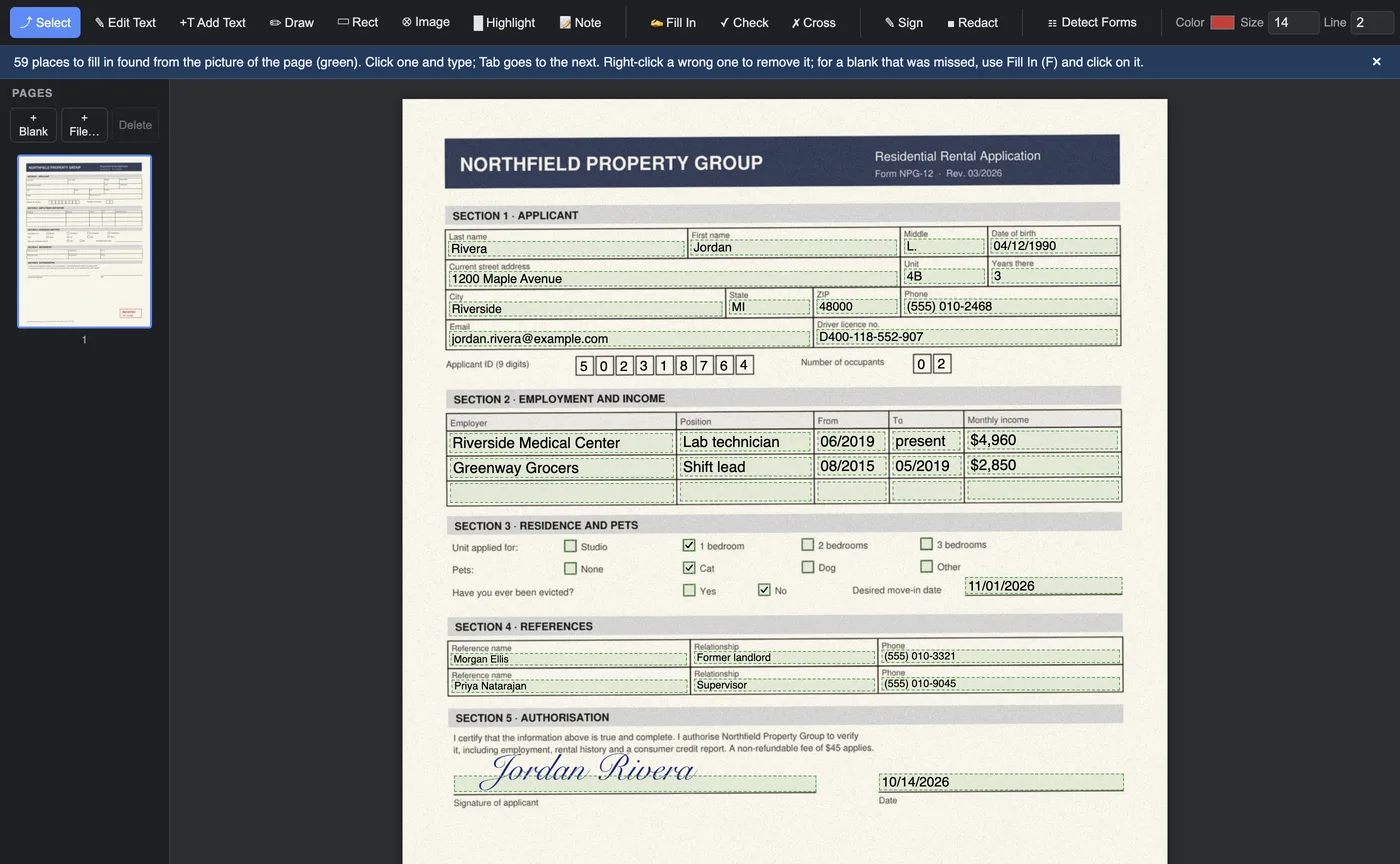Choose the Edit Text tool
The image size is (1400, 864).
[125, 22]
